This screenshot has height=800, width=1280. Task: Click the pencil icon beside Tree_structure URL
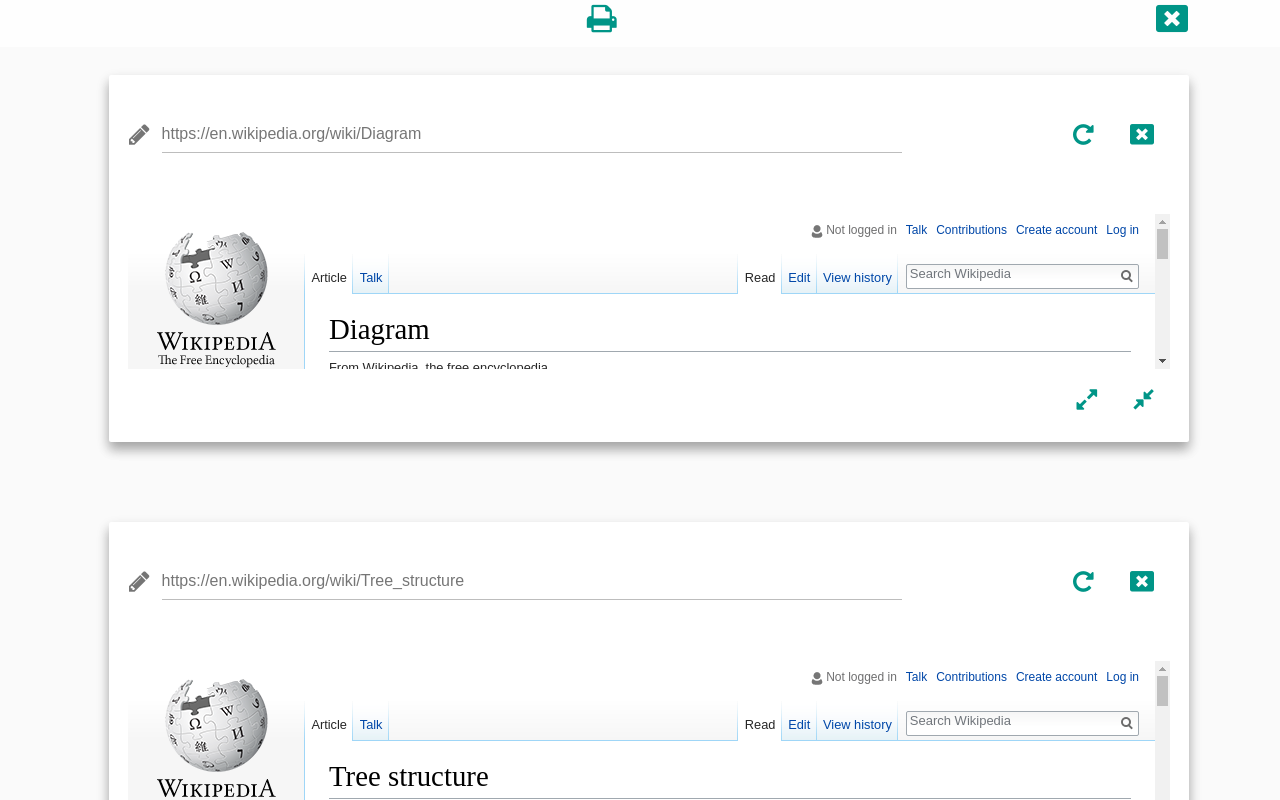tap(139, 582)
